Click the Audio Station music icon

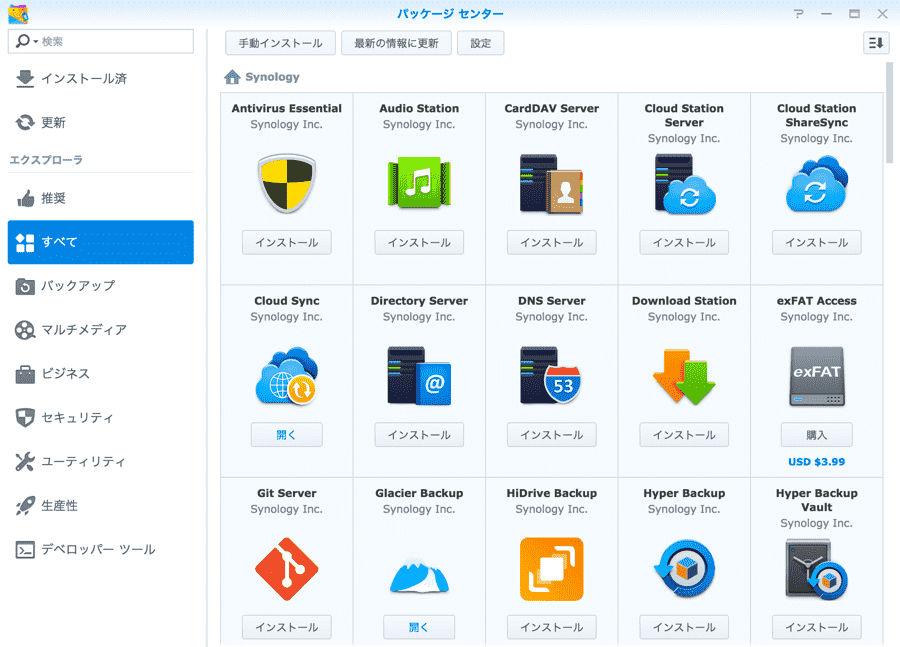[x=419, y=183]
